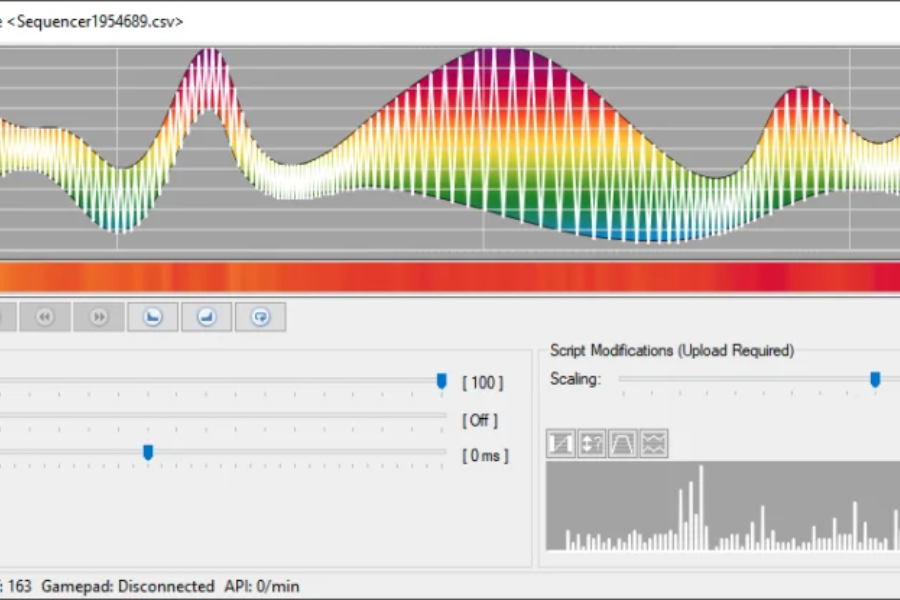Click the descending curve shape button
The image size is (900, 600).
pos(153,317)
